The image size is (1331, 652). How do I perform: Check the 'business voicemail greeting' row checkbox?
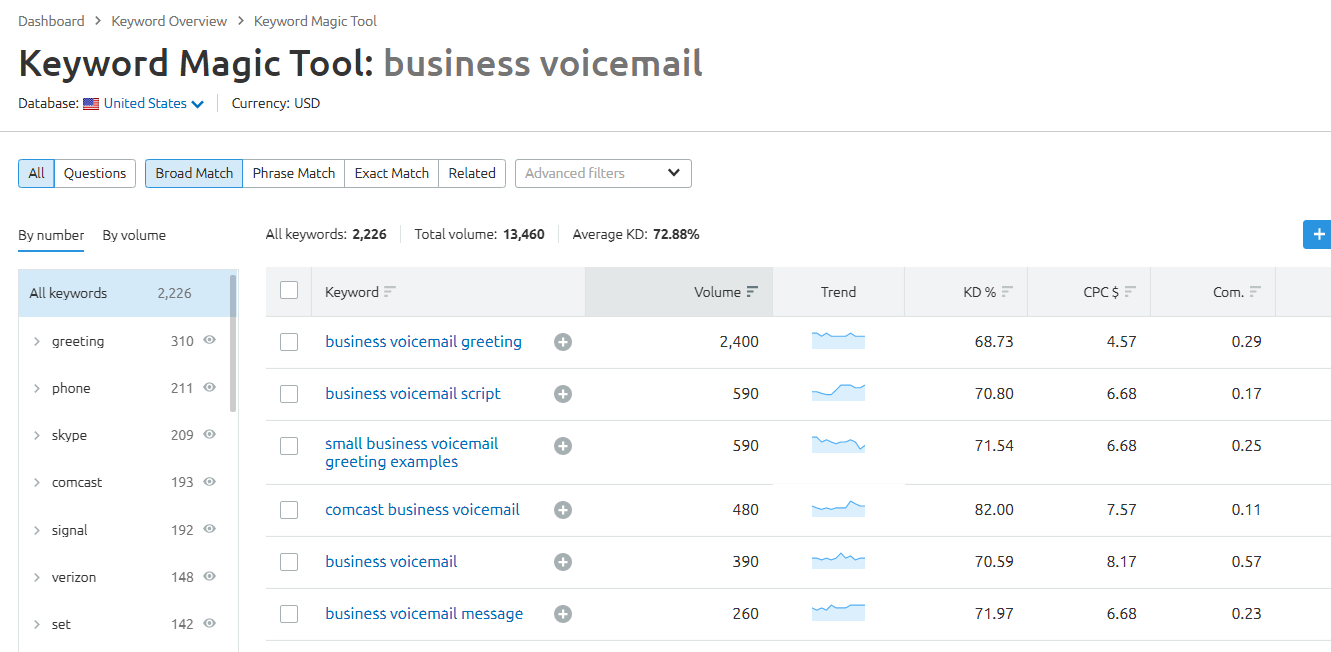click(289, 342)
